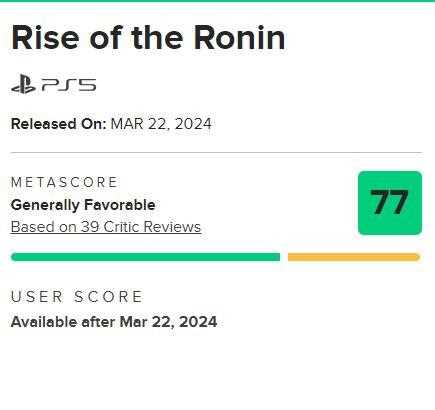Click the PlayStation logo icon
Screen dimensions: 435x410
click(23, 85)
